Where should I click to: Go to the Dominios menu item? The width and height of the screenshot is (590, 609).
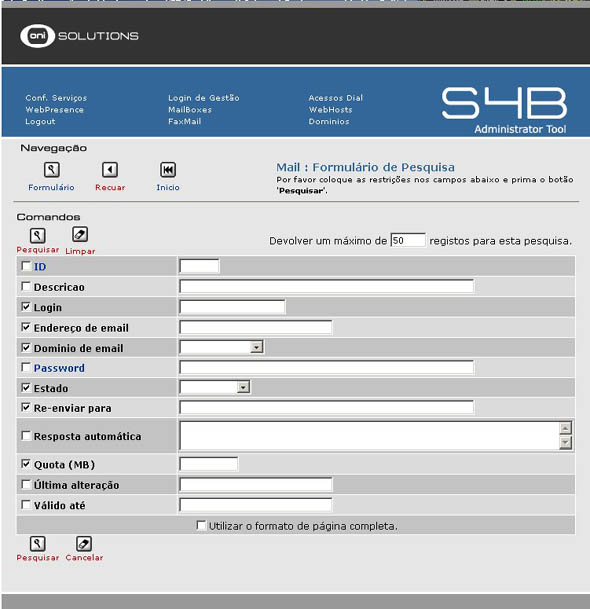point(329,122)
